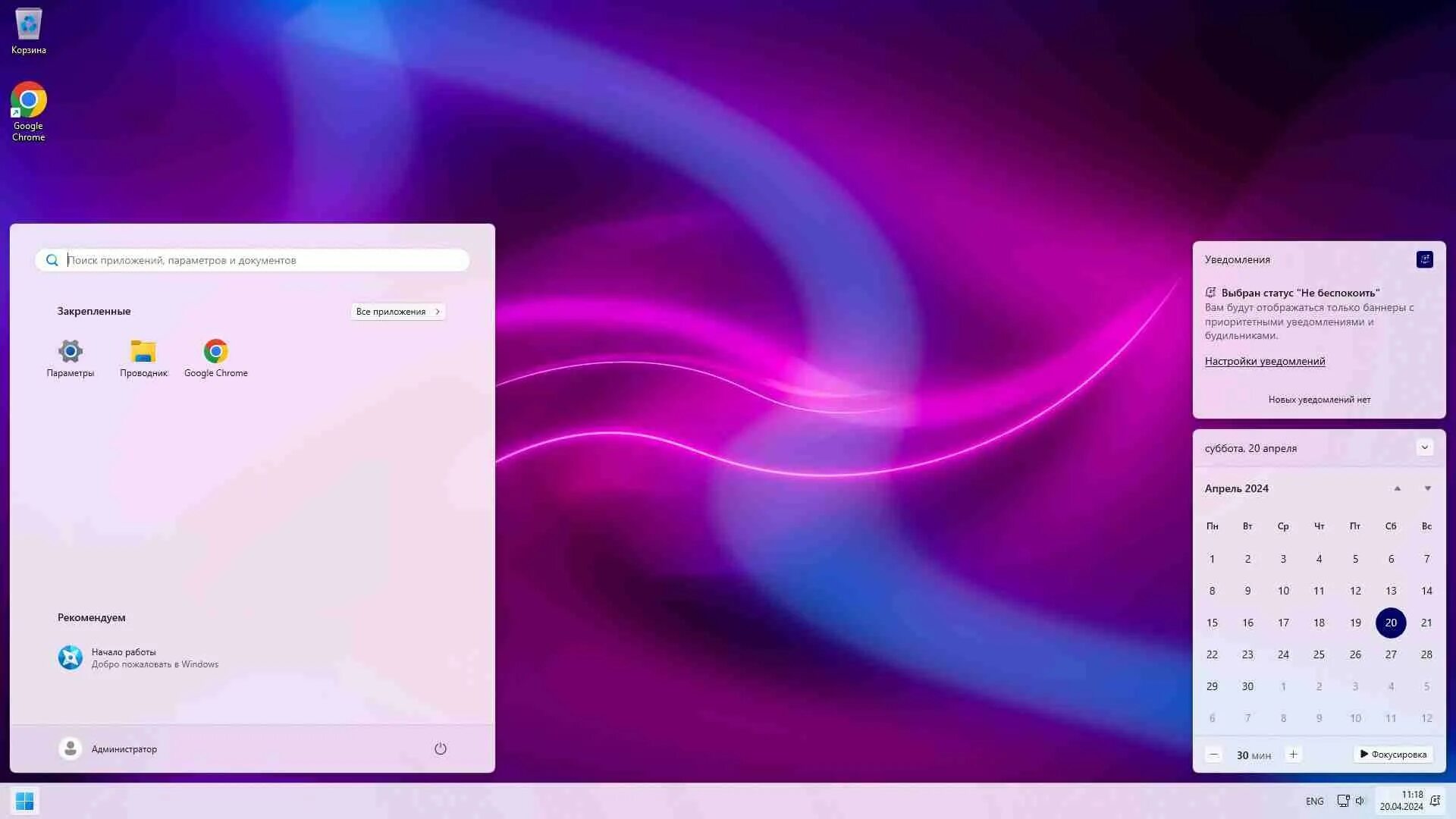Click the Windows Start button on taskbar
This screenshot has width=1456, height=819.
coord(24,801)
